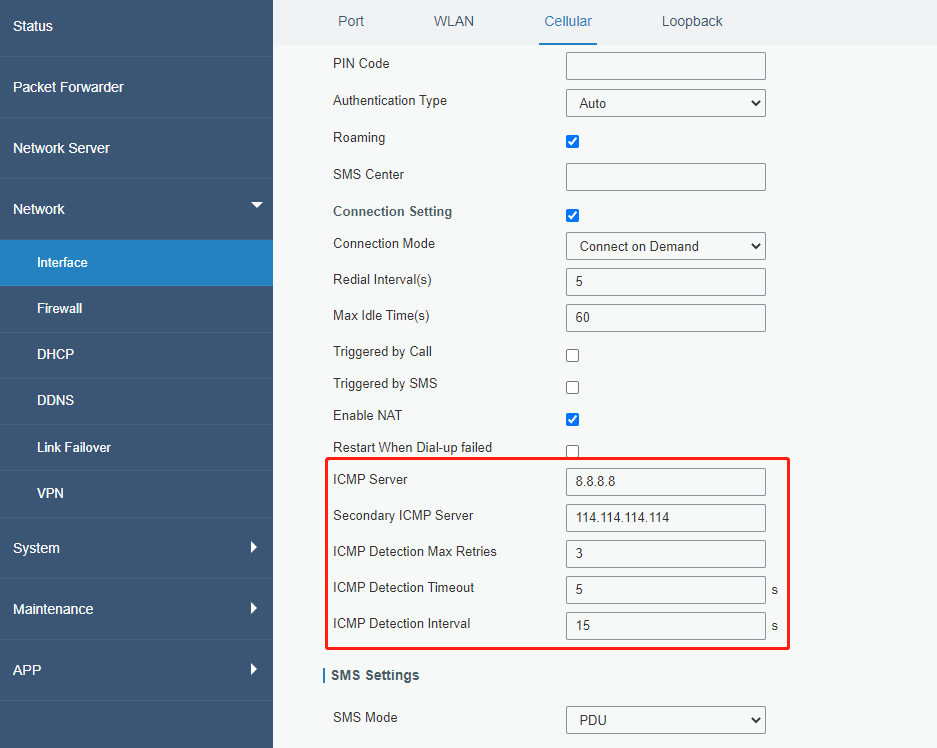Go to the VPN page
937x748 pixels.
click(50, 493)
